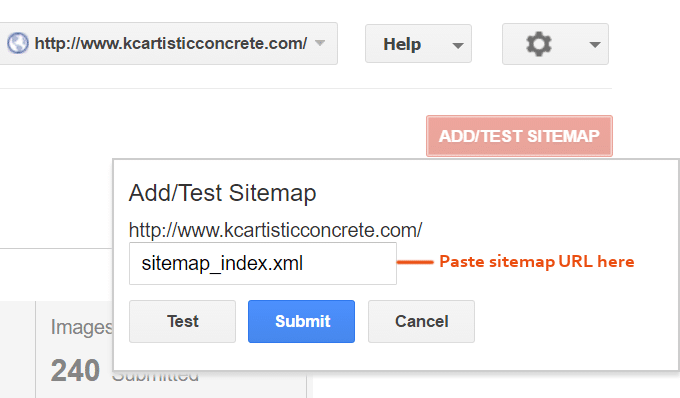Expand the site URL selector arrow
680x398 pixels.
click(320, 43)
